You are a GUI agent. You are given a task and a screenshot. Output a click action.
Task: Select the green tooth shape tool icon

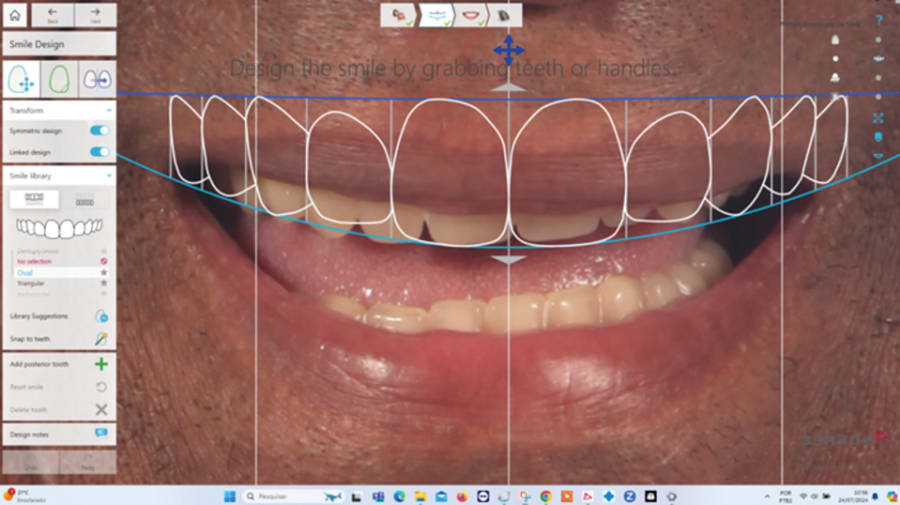click(x=59, y=79)
